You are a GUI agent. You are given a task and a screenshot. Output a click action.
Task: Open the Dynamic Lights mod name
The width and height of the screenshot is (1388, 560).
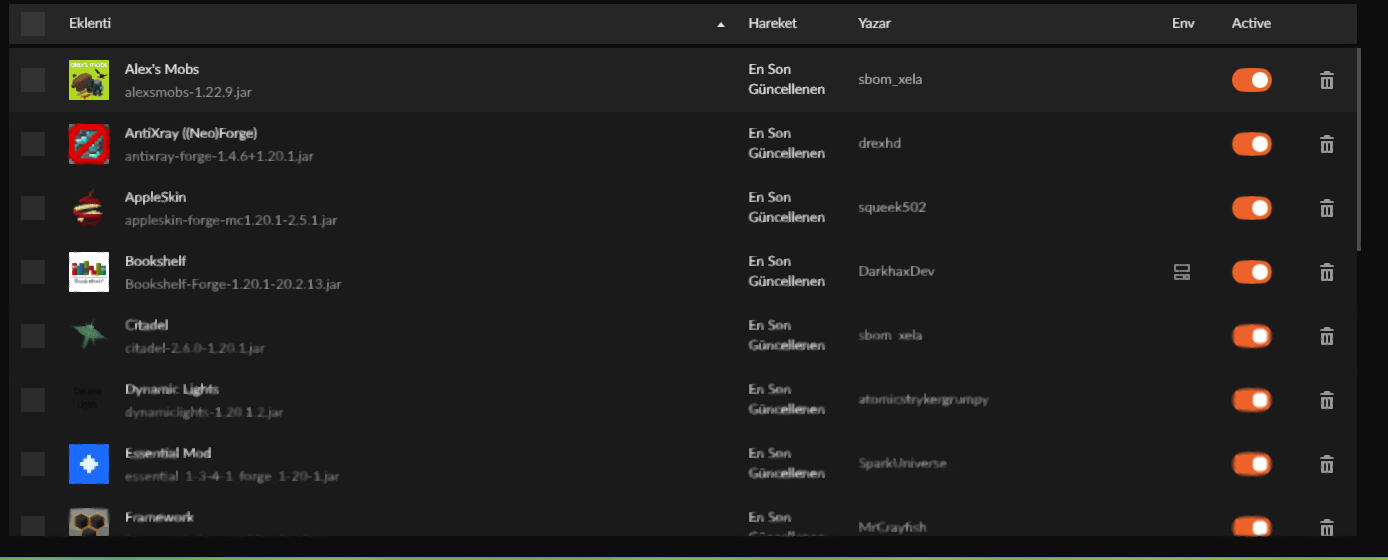172,389
